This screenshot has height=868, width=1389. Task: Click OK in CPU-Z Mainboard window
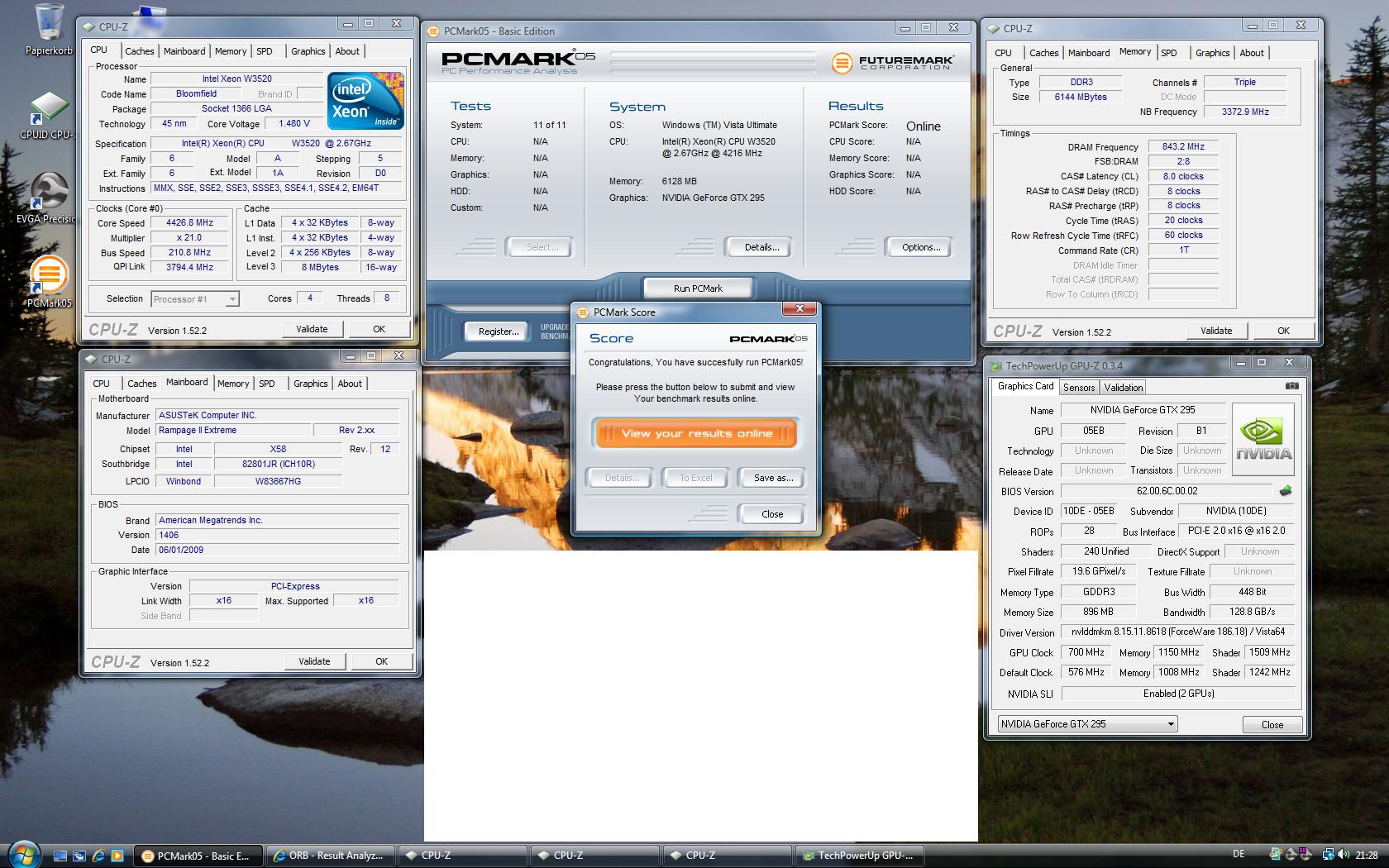tap(380, 661)
